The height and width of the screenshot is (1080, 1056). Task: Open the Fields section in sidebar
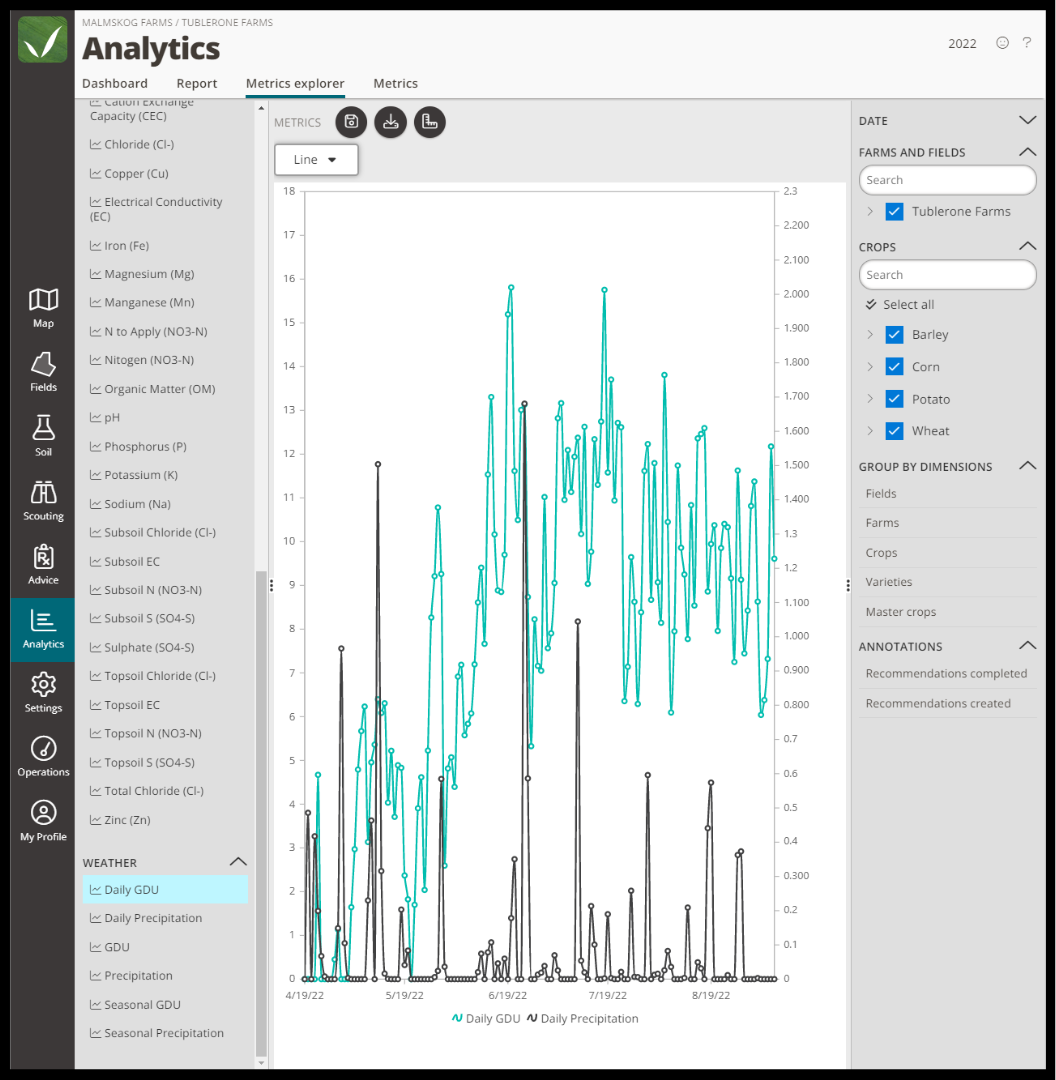click(x=43, y=372)
